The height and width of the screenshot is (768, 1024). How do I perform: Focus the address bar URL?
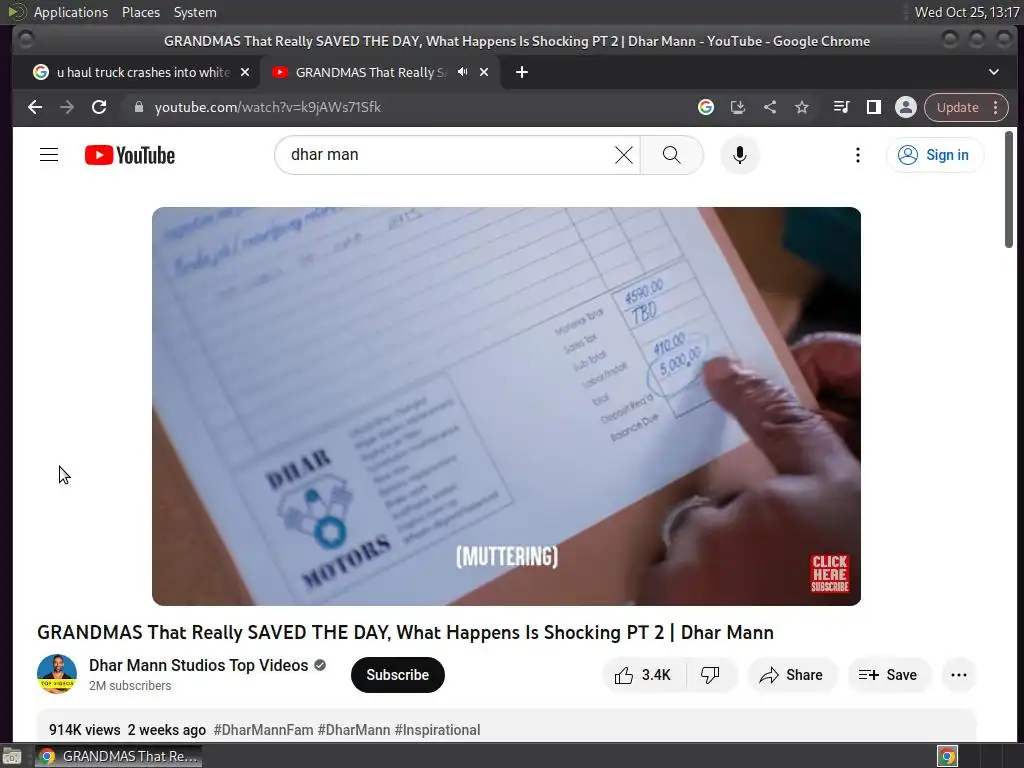point(268,107)
